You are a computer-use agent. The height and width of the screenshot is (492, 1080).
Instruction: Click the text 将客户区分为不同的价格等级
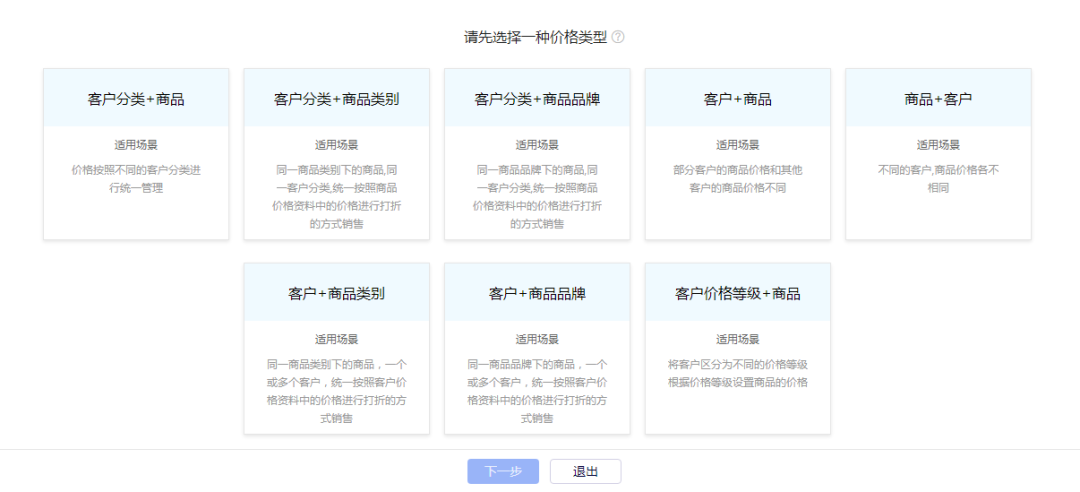tap(738, 365)
